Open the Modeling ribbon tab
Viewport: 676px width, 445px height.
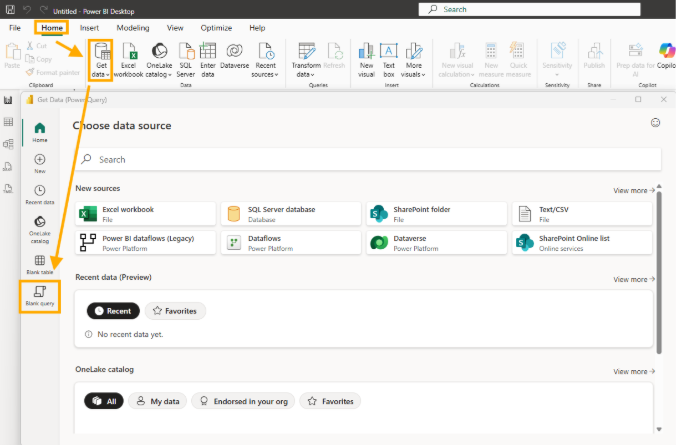tap(133, 28)
